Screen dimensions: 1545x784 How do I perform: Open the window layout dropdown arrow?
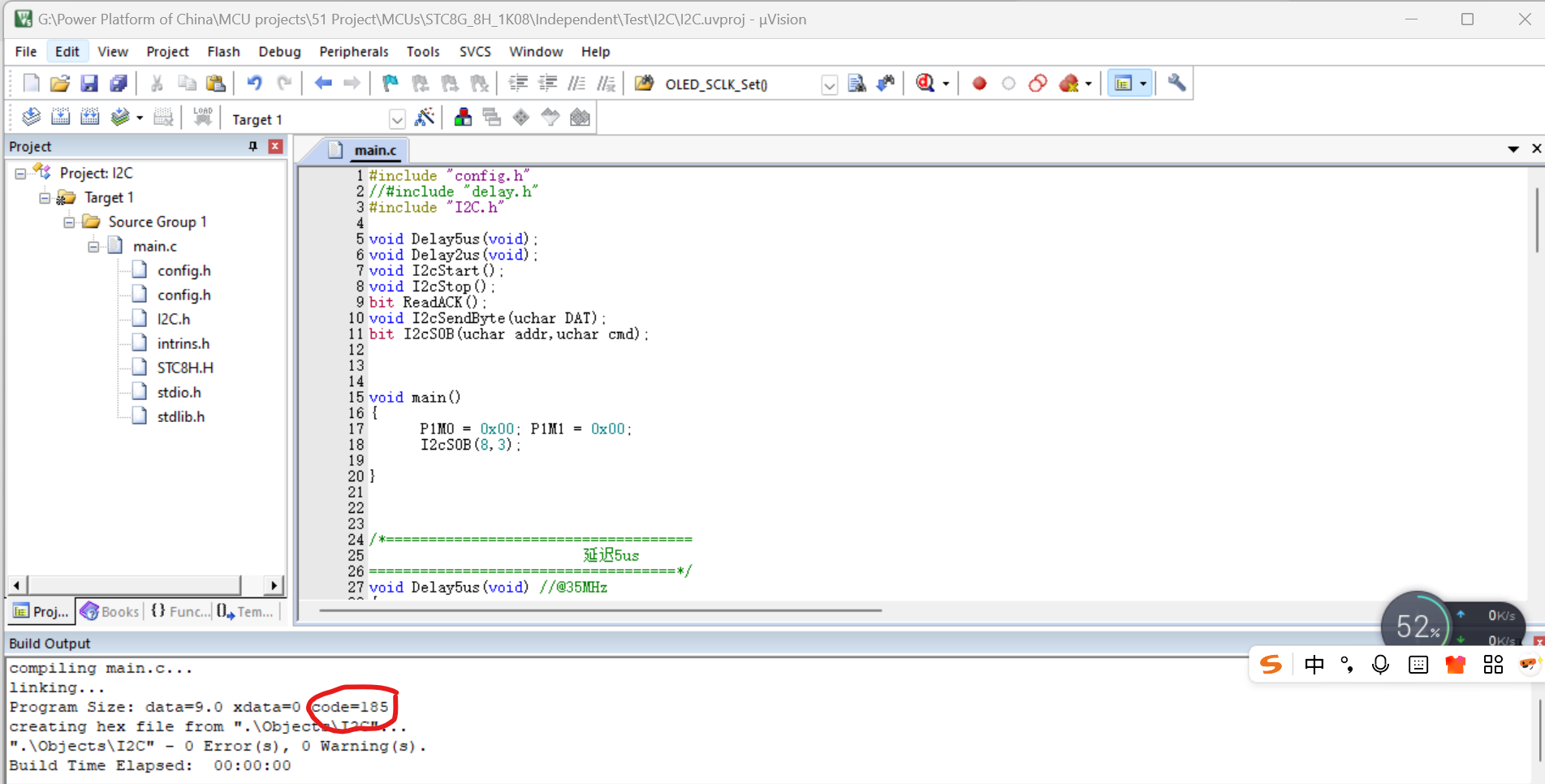coord(1143,84)
